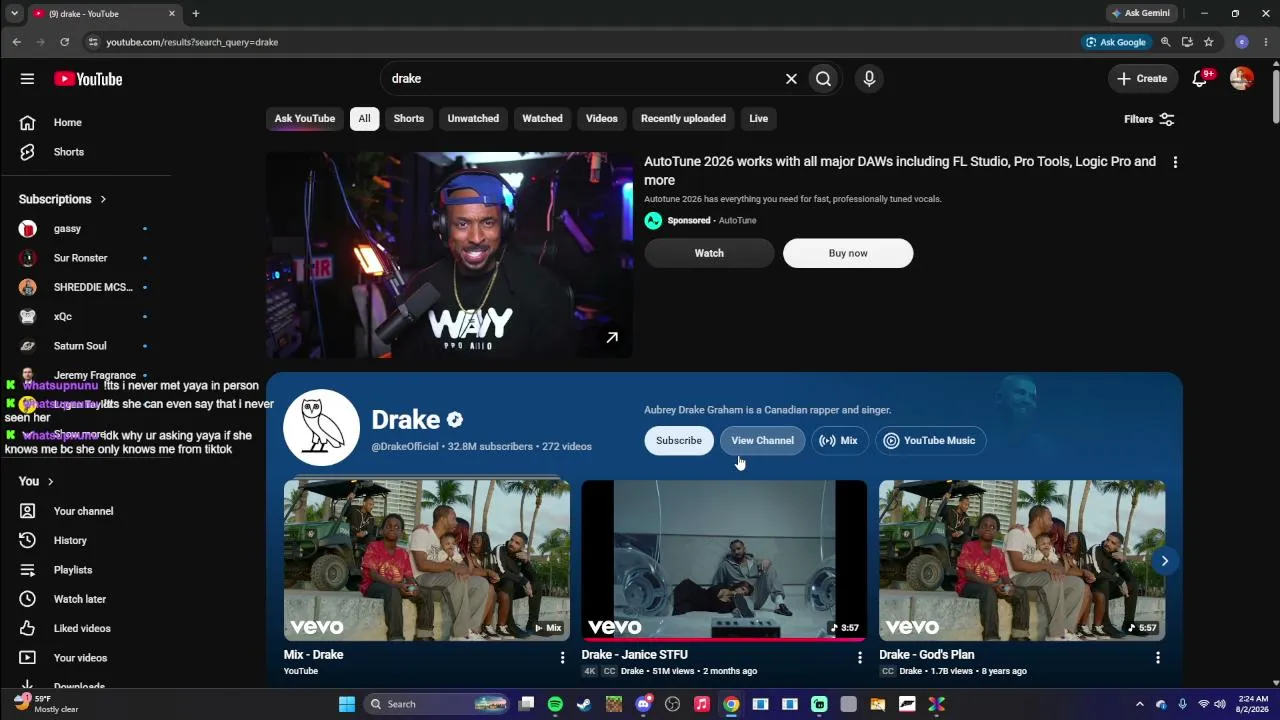
Task: Open the Ask YouTube chip
Action: tap(305, 119)
